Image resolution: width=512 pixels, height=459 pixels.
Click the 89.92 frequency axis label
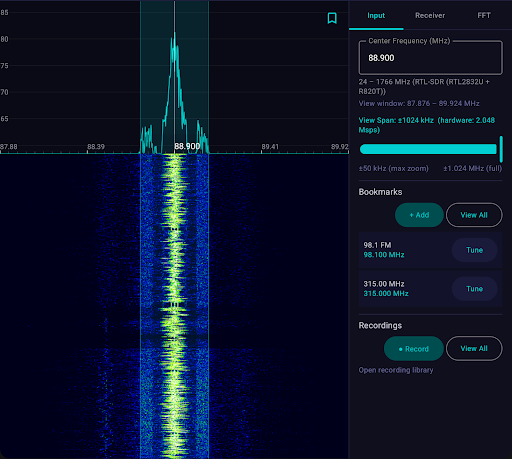(x=340, y=147)
